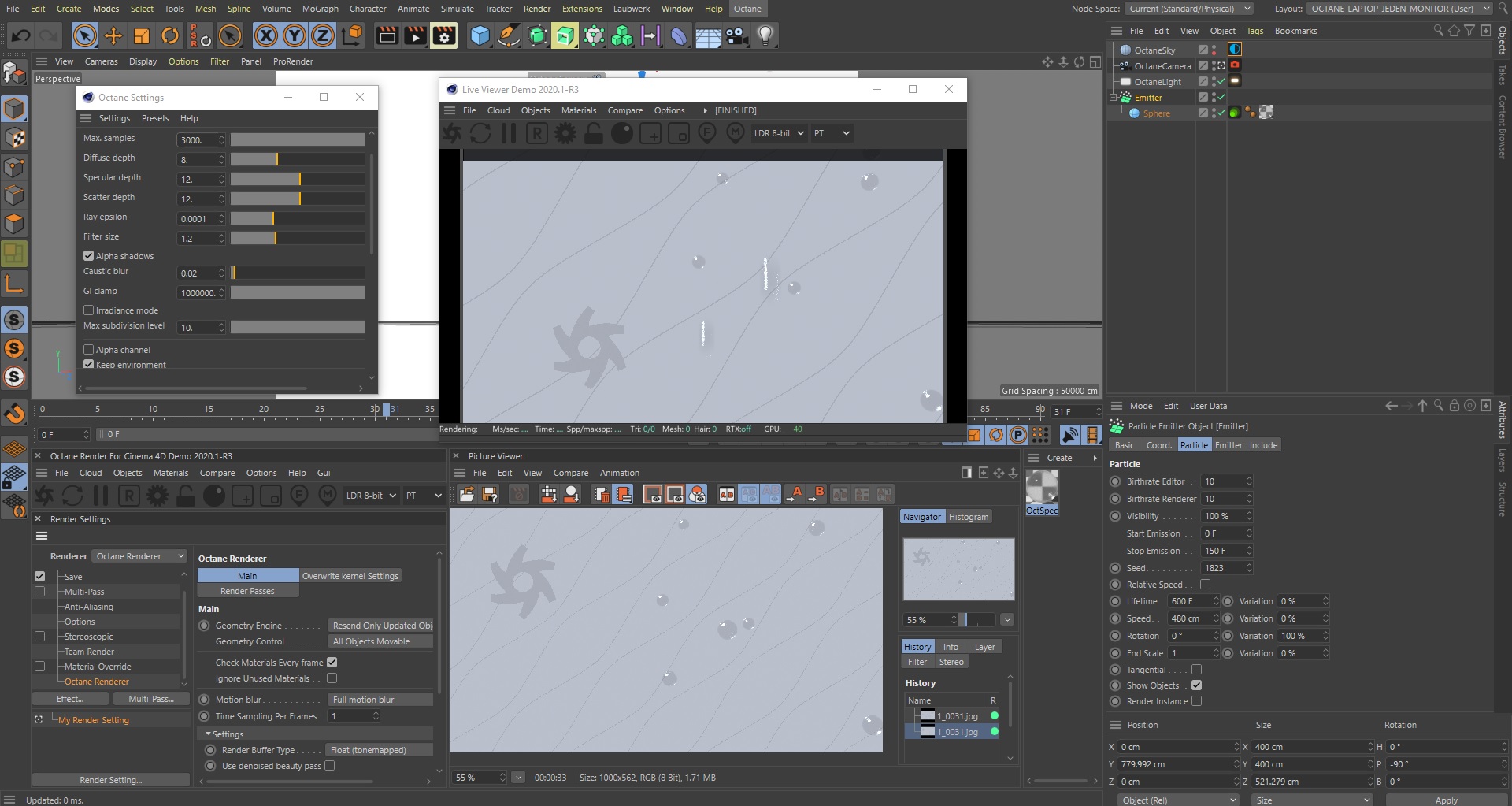Click the Live Viewer settings gear icon
This screenshot has height=806, width=1512.
[565, 133]
